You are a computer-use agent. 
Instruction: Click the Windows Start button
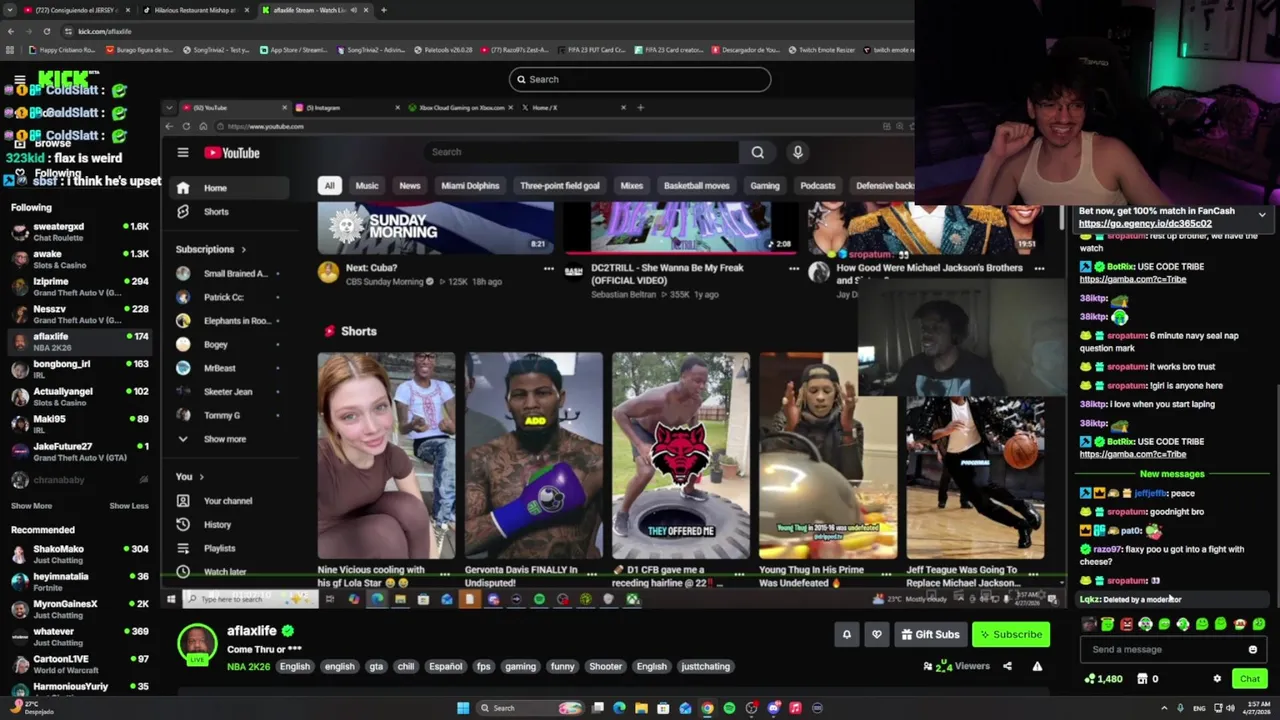tap(463, 708)
